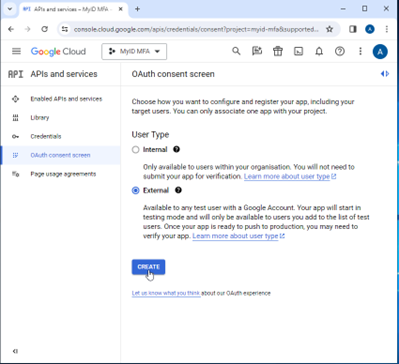Click the account avatar in Cloud header

[x=380, y=52]
